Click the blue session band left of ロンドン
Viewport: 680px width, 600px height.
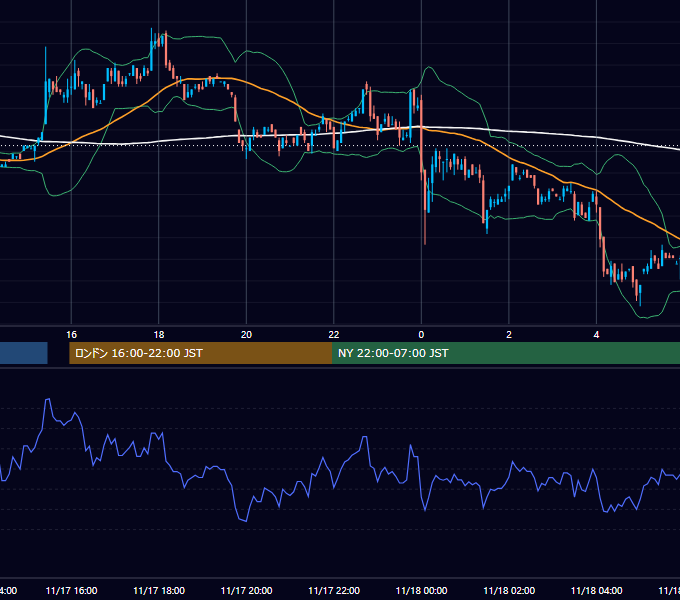coord(23,353)
